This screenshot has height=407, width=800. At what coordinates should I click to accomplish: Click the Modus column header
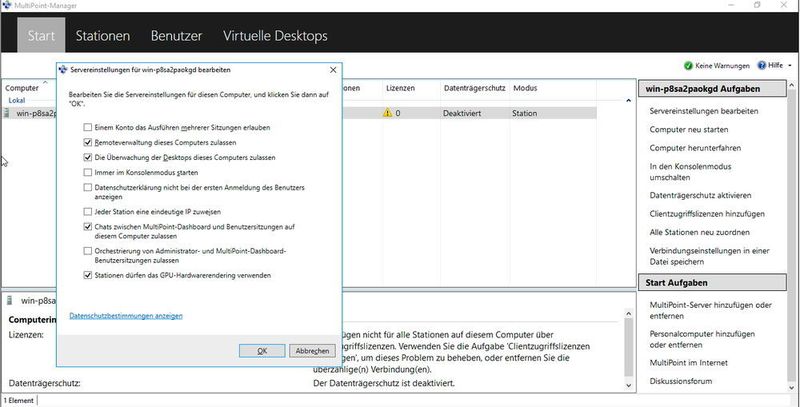pyautogui.click(x=525, y=88)
